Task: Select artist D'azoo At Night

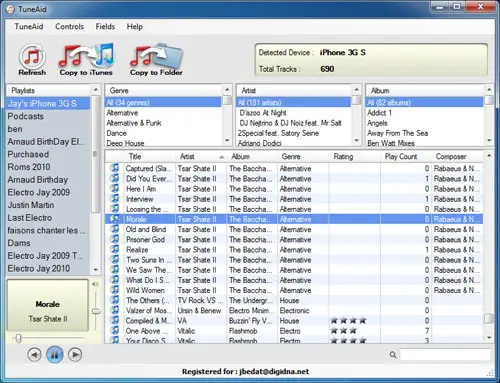Action: click(294, 113)
